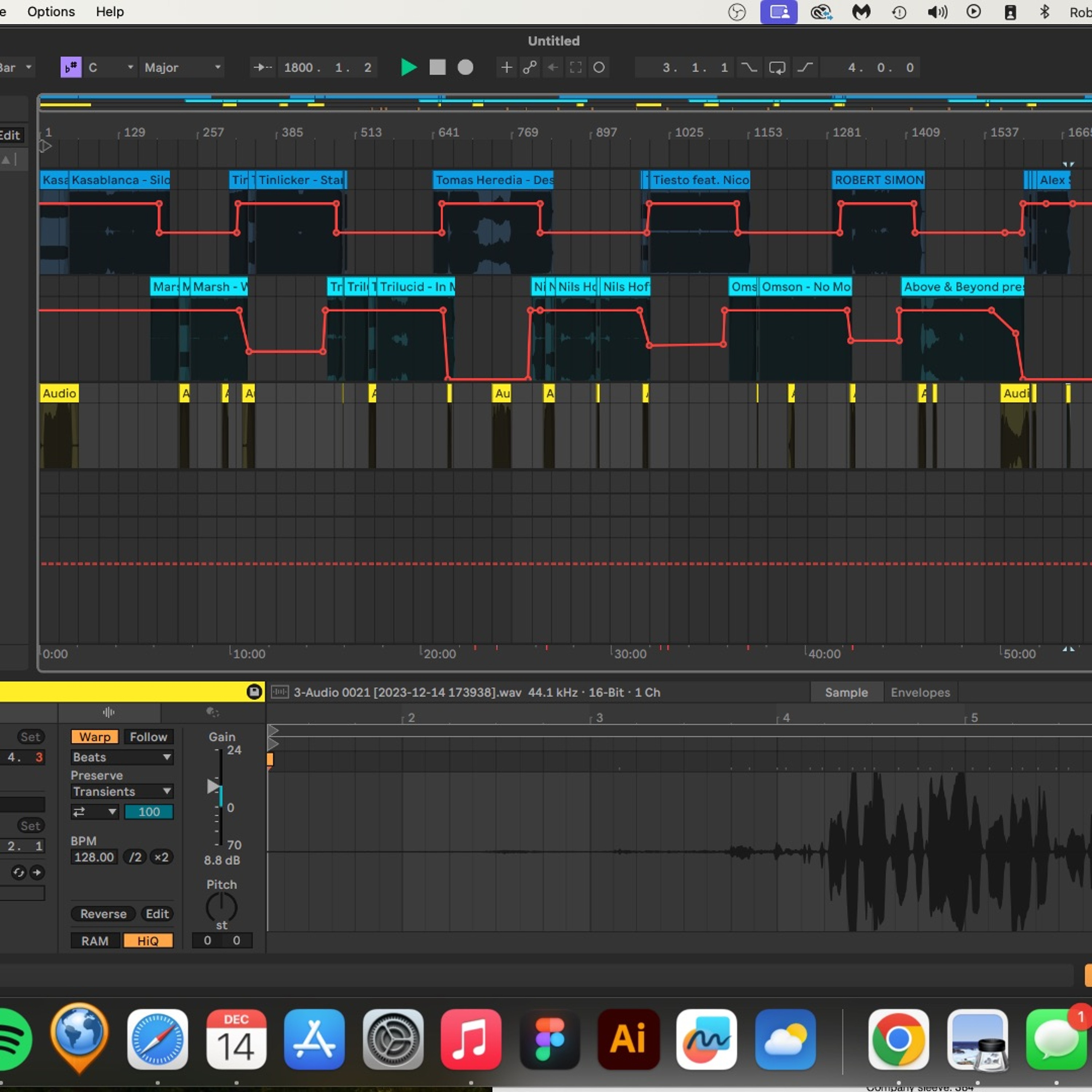This screenshot has height=1092, width=1092.
Task: Open the Help menu
Action: (110, 12)
